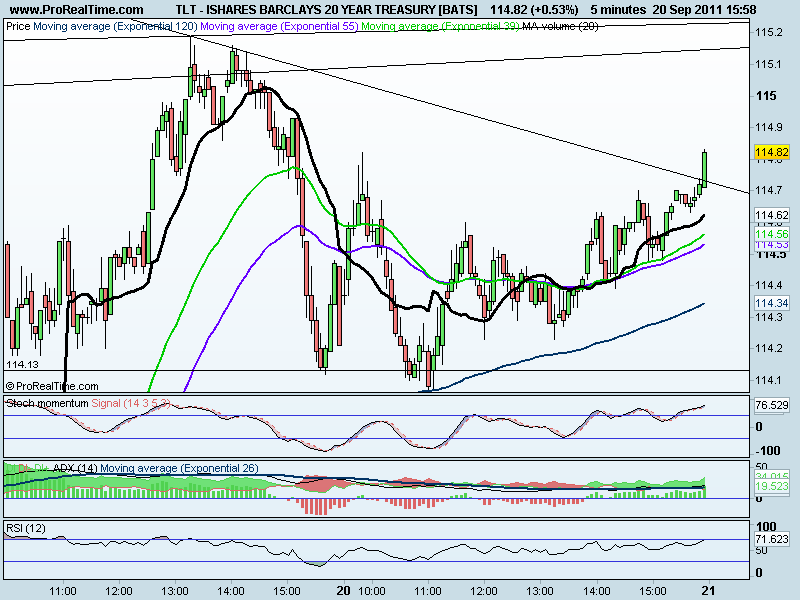Select the RSI (12) indicator label
The image size is (800, 600).
click(26, 528)
